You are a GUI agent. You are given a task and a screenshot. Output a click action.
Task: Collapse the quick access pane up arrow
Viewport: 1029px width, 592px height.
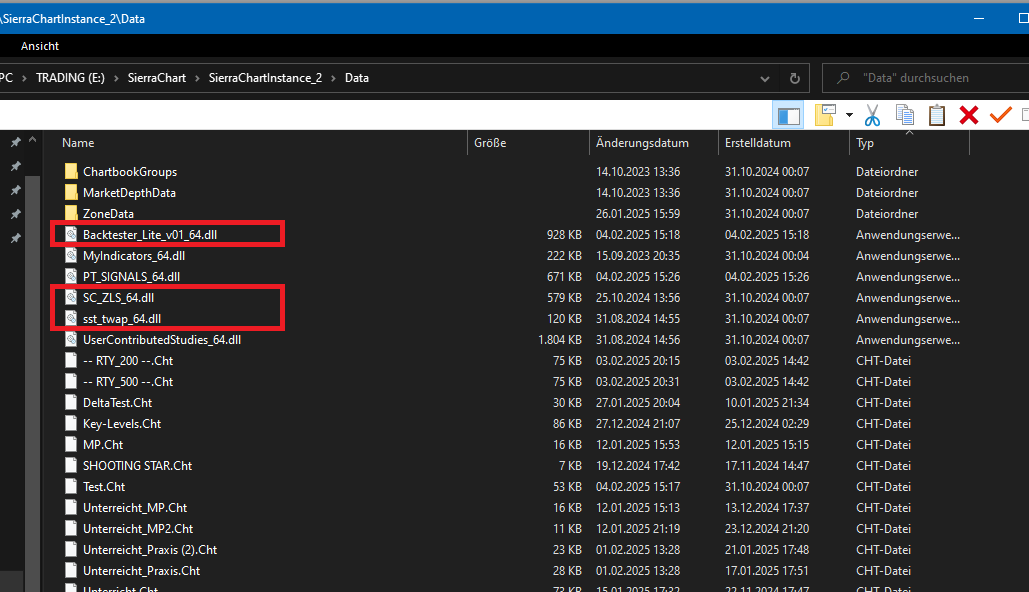point(32,141)
